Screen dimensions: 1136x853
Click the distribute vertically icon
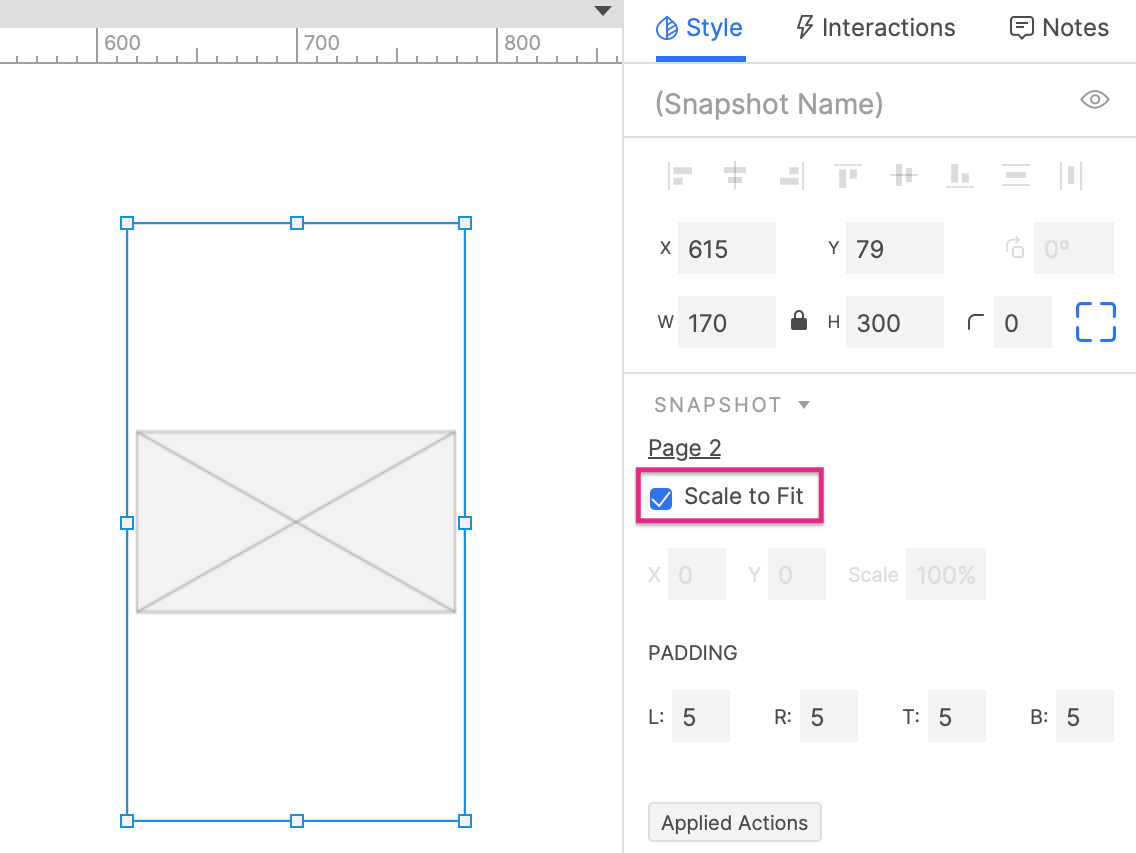click(x=1015, y=175)
